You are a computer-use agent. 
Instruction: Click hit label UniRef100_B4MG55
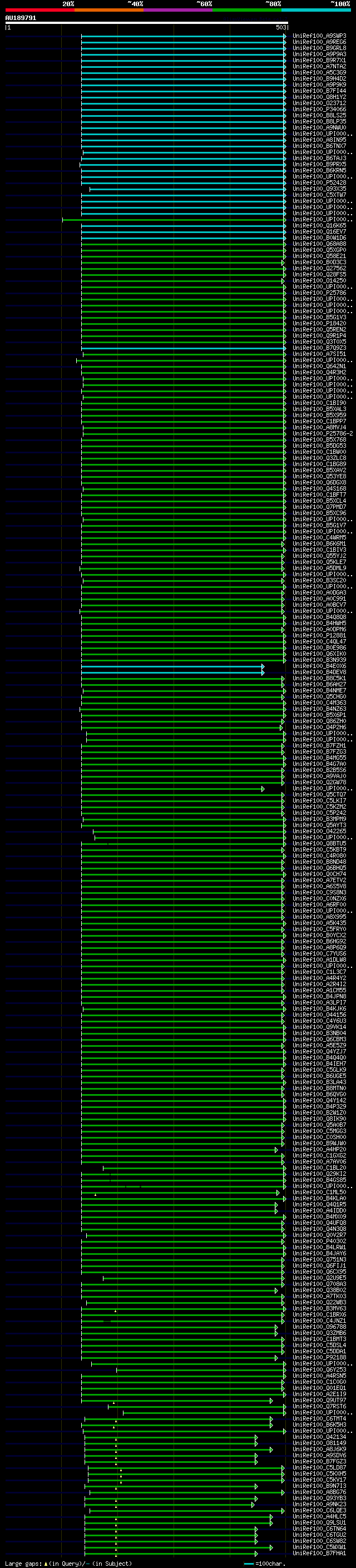(x=319, y=758)
